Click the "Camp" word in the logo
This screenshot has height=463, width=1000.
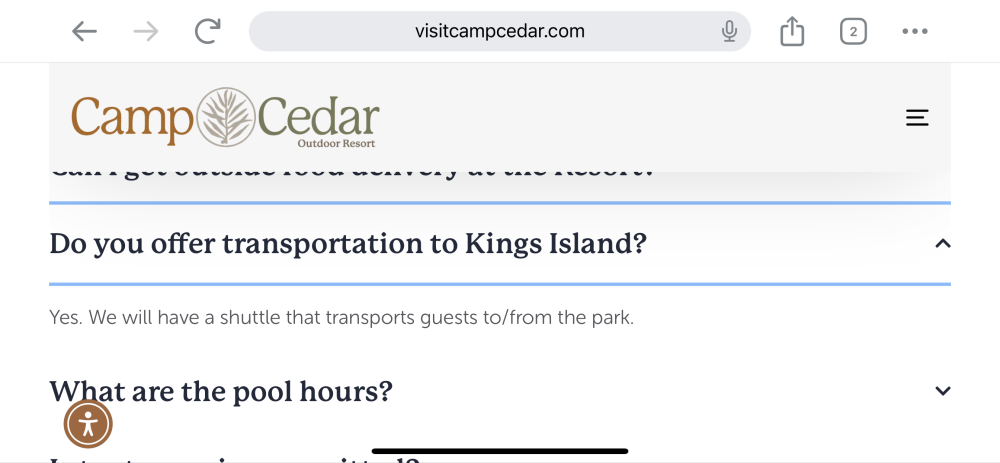point(130,119)
